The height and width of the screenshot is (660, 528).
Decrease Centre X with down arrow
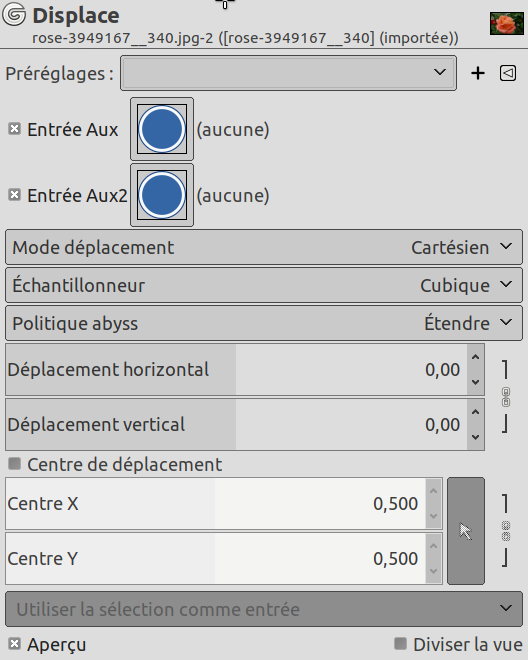pyautogui.click(x=433, y=516)
